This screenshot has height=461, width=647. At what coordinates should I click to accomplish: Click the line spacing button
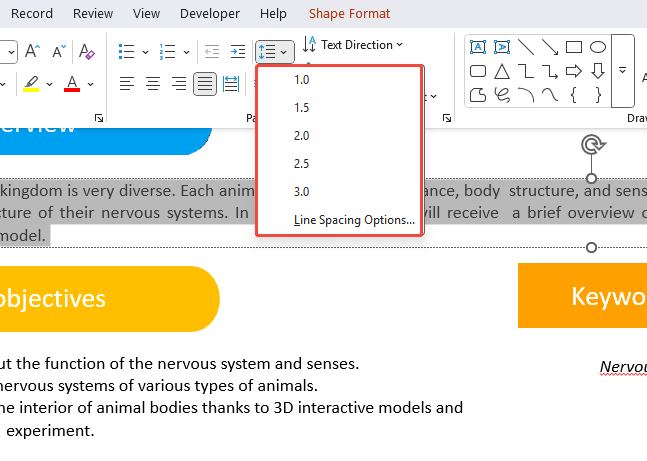(274, 52)
